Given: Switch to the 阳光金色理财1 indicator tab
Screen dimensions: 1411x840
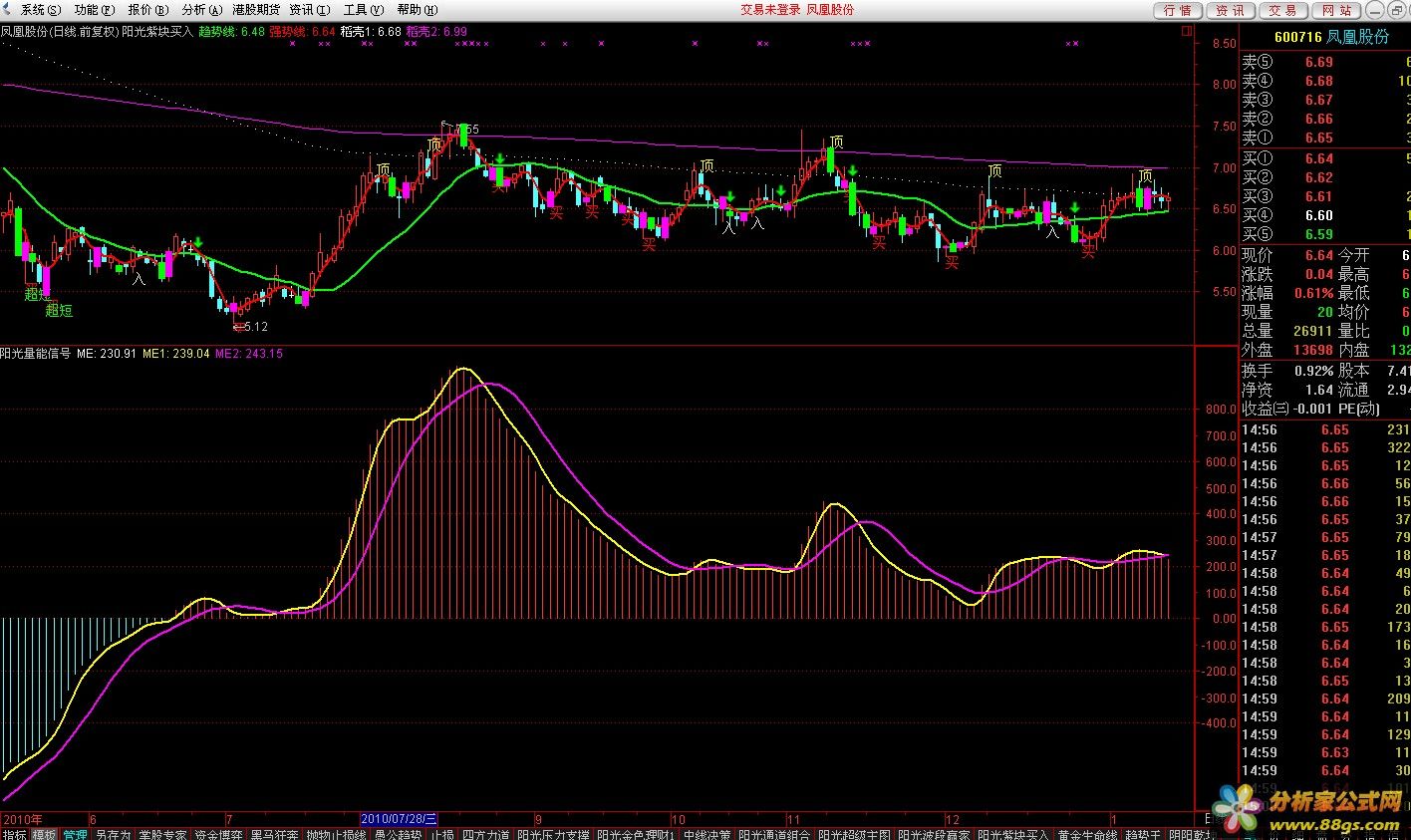Looking at the screenshot, I should (636, 834).
